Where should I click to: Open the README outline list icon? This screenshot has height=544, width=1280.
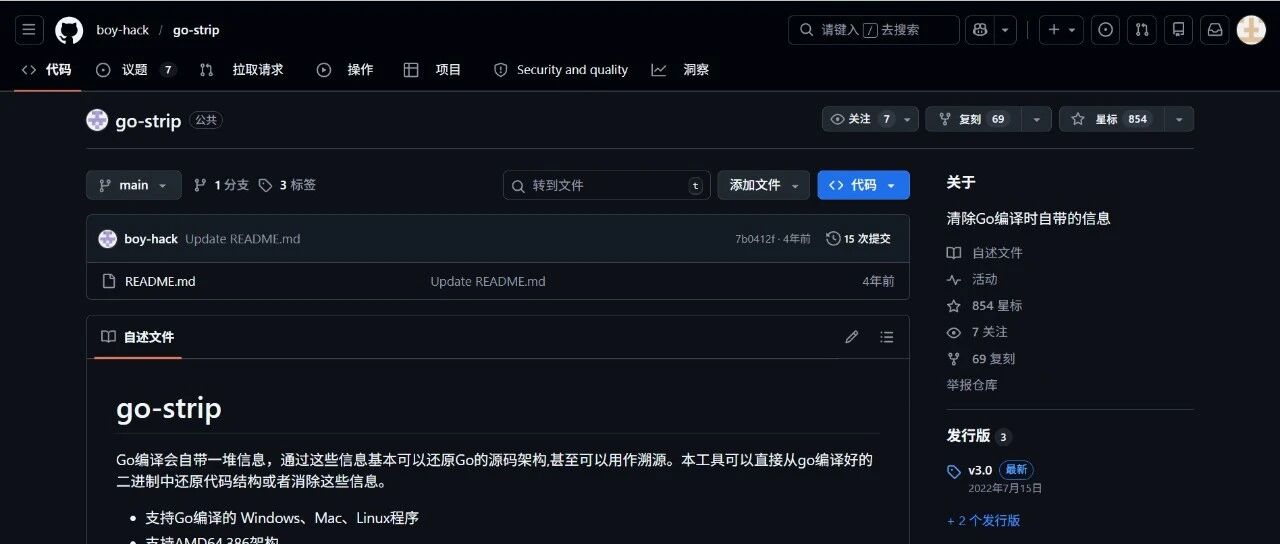[x=887, y=337]
